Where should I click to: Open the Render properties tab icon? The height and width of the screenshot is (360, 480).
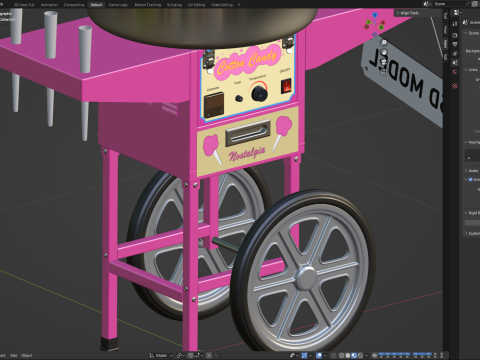455,35
